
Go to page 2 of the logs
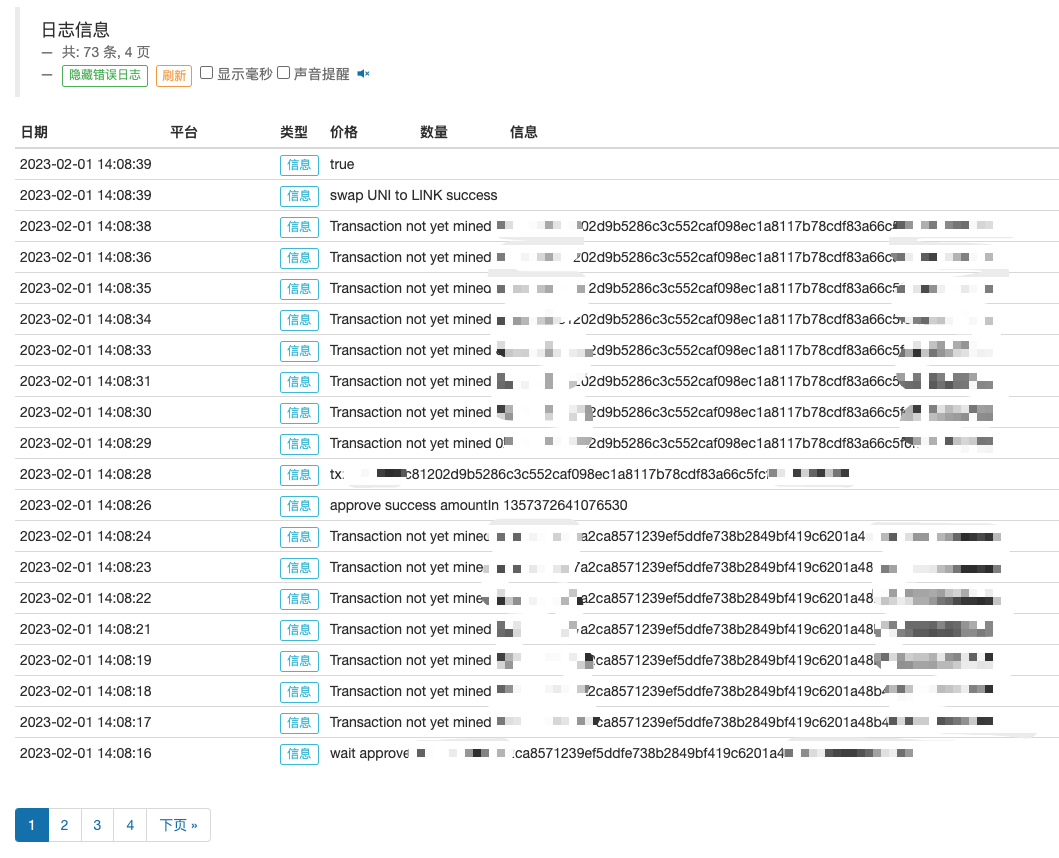(x=64, y=824)
